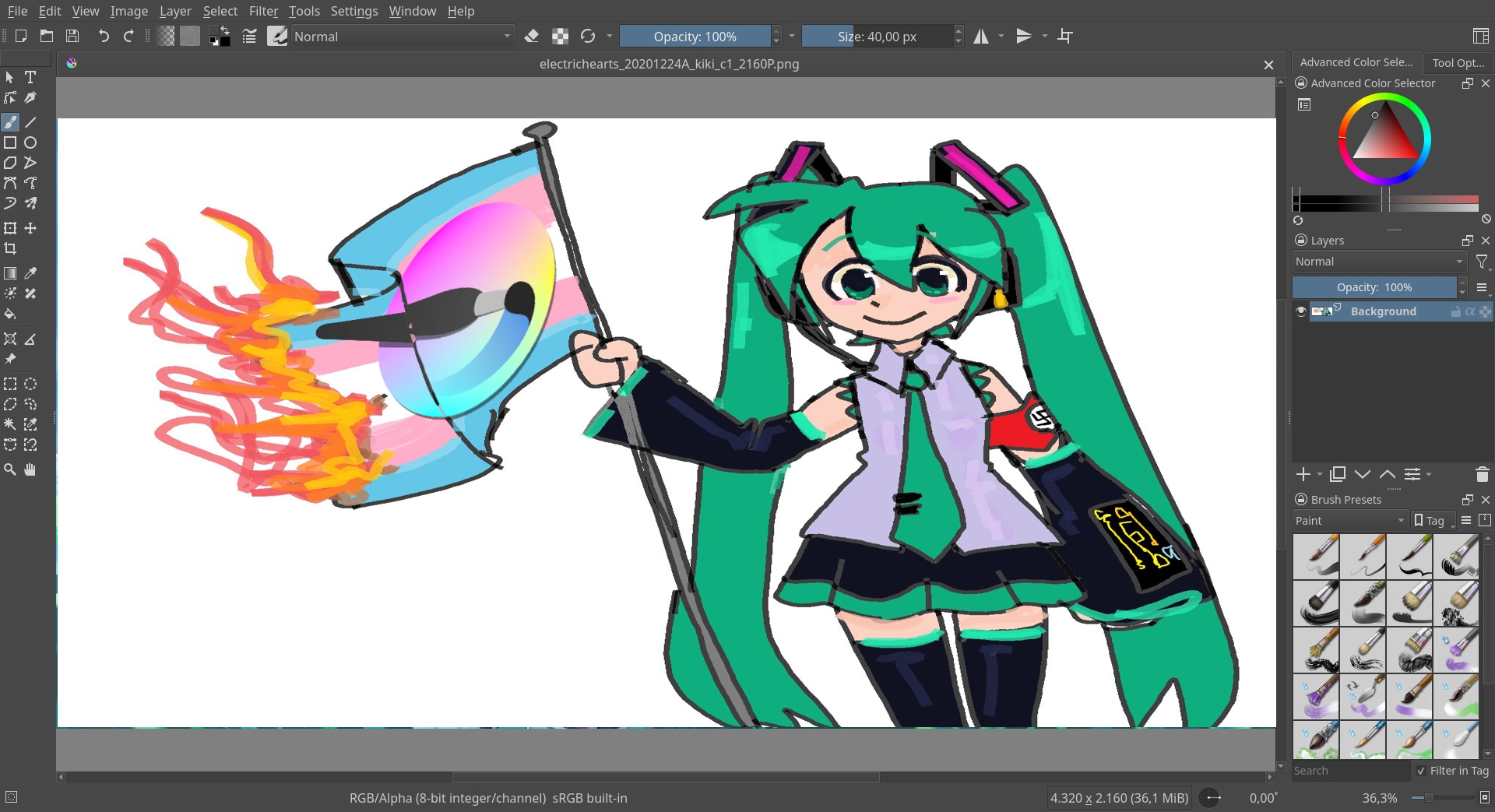Adjust the brush Opacity slider
The image size is (1495, 812).
click(695, 36)
